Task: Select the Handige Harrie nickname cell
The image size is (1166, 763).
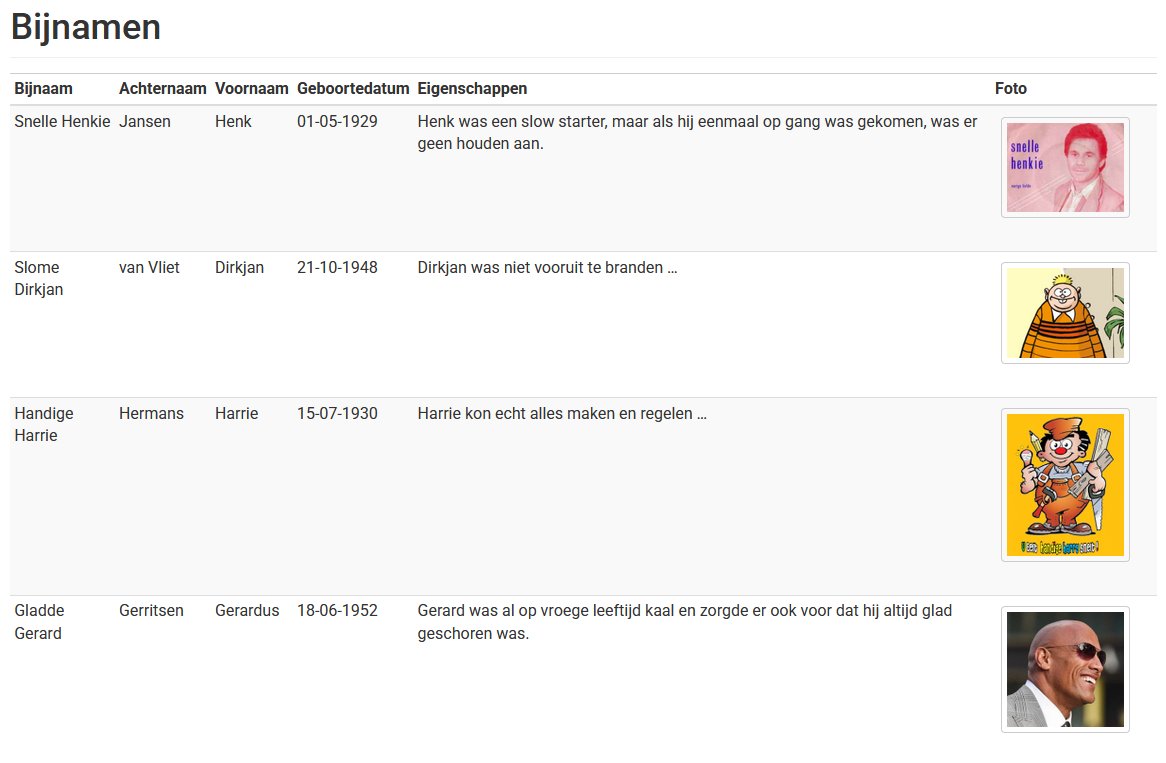Action: [43, 424]
